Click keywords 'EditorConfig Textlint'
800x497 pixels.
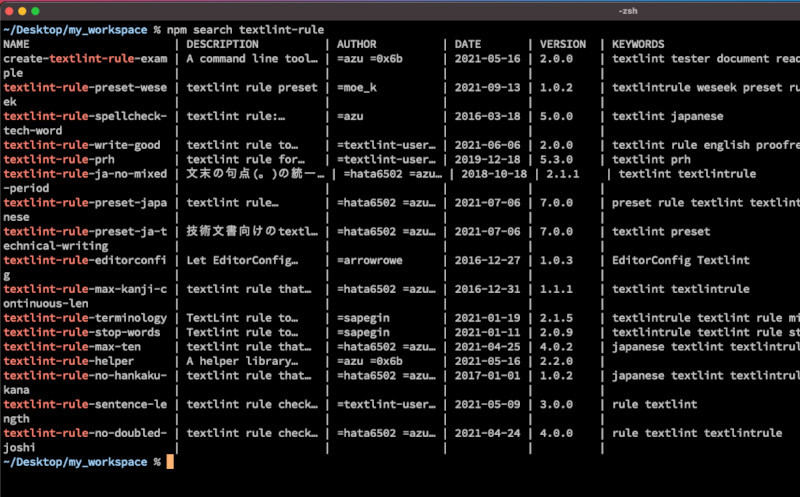tap(681, 260)
